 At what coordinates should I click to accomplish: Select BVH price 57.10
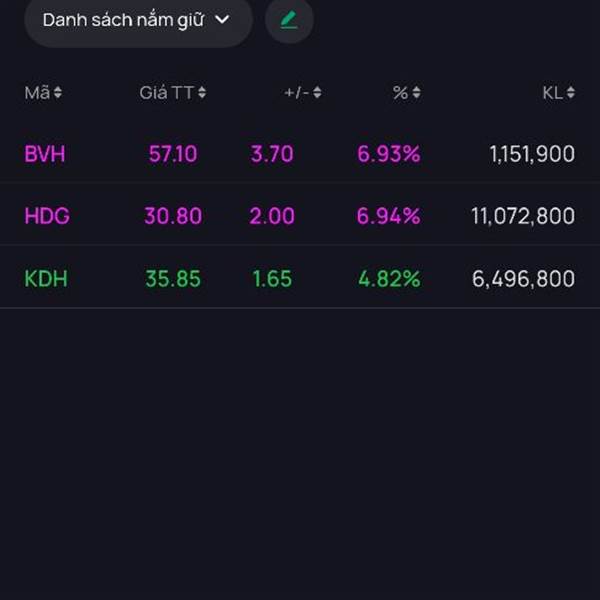[x=173, y=154]
